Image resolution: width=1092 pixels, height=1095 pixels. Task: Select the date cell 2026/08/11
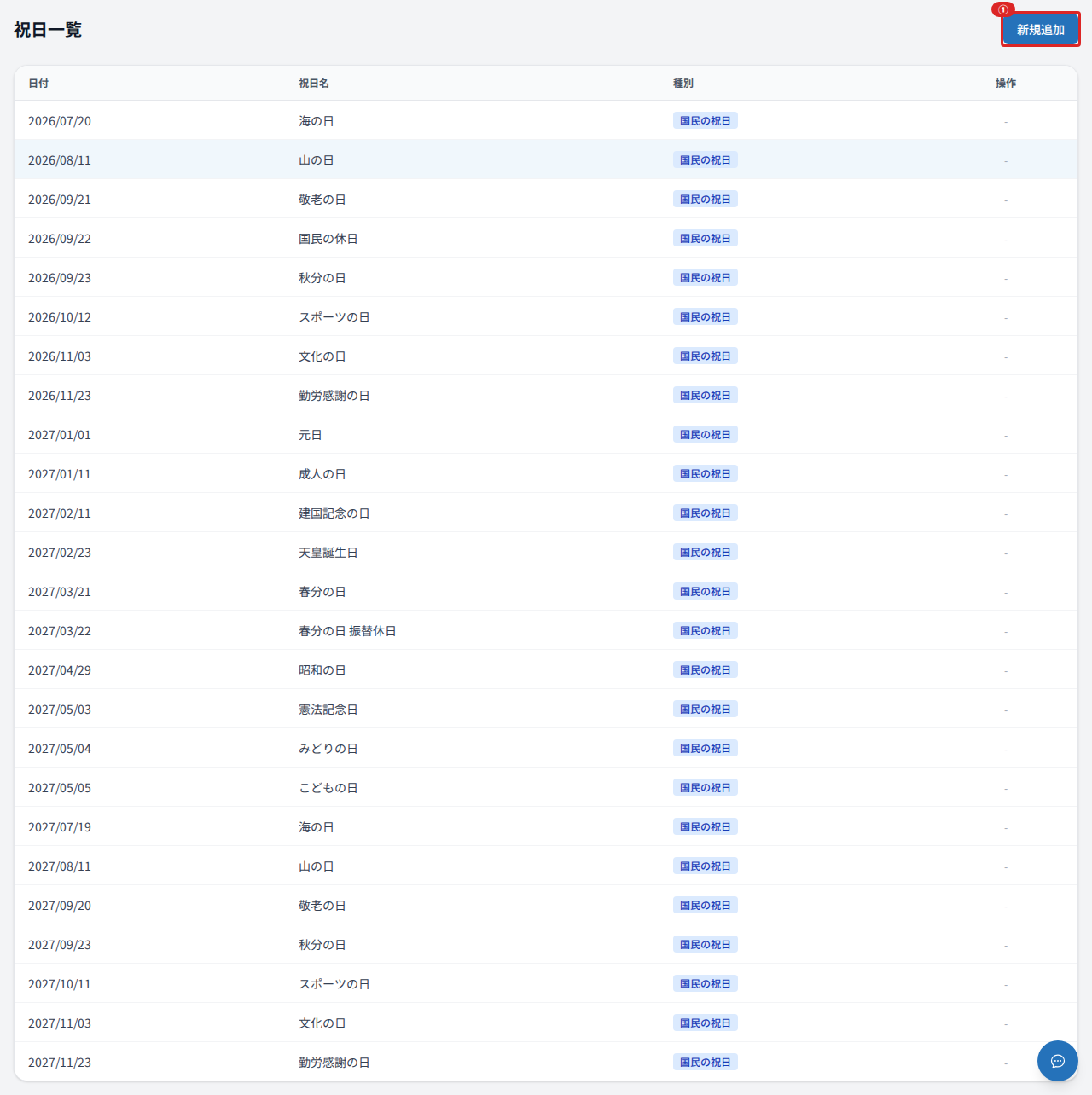click(60, 160)
